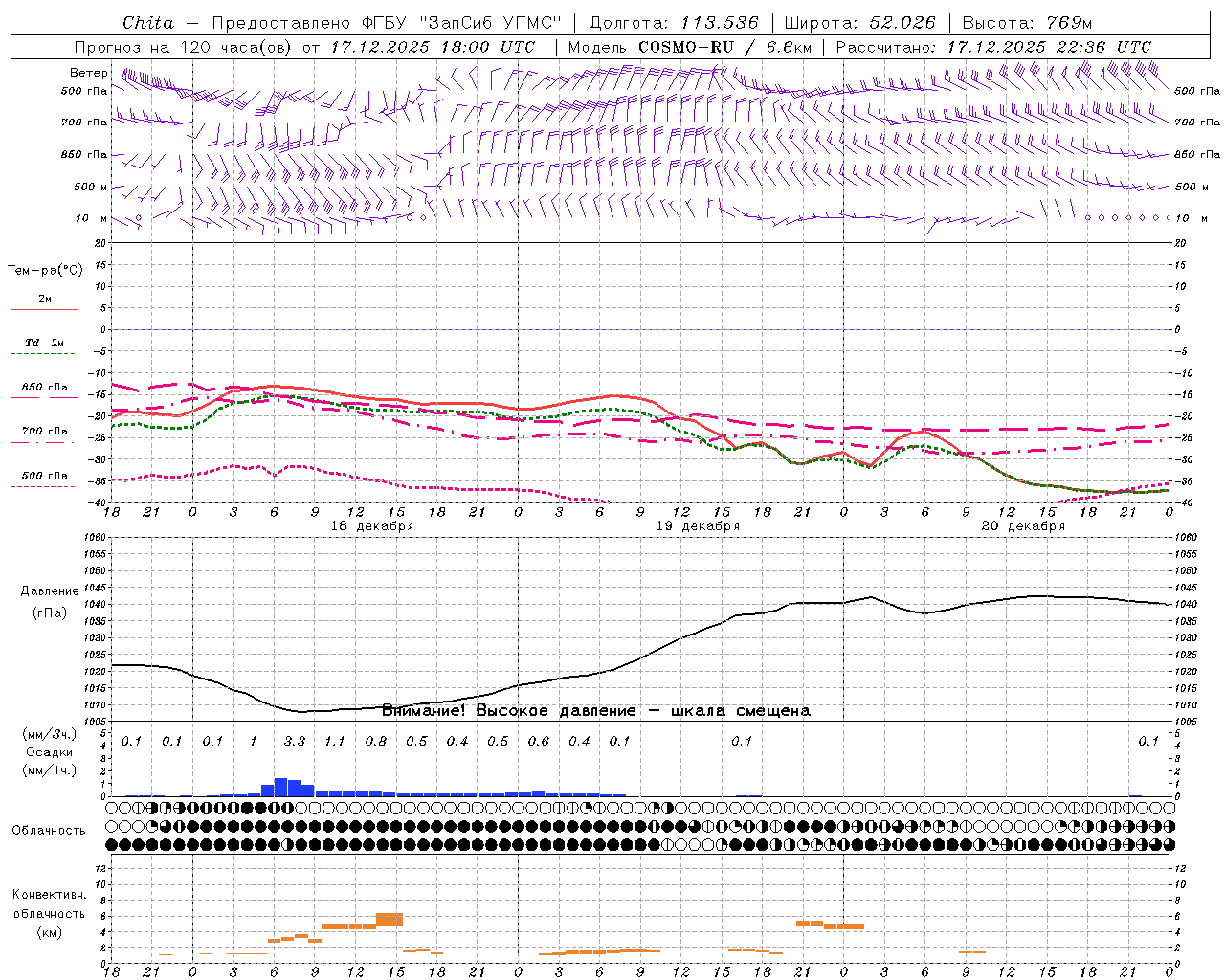Screen dimensions: 1225x980
Task: Click the precipitation value "0.8"
Action: click(x=376, y=742)
